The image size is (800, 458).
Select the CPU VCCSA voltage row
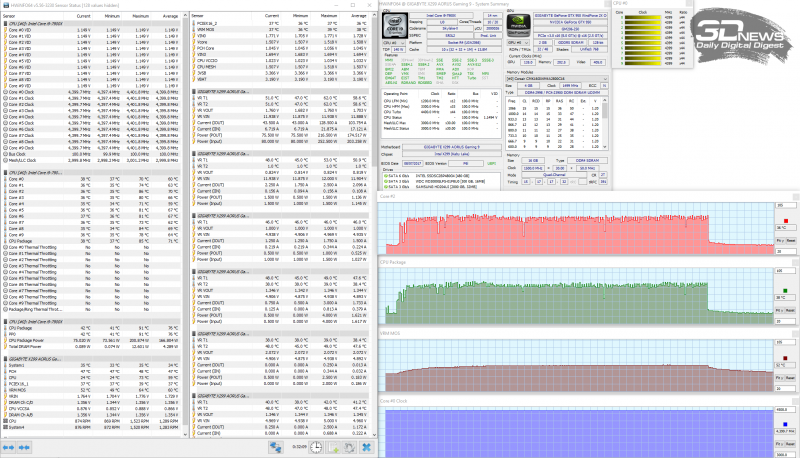coord(91,409)
